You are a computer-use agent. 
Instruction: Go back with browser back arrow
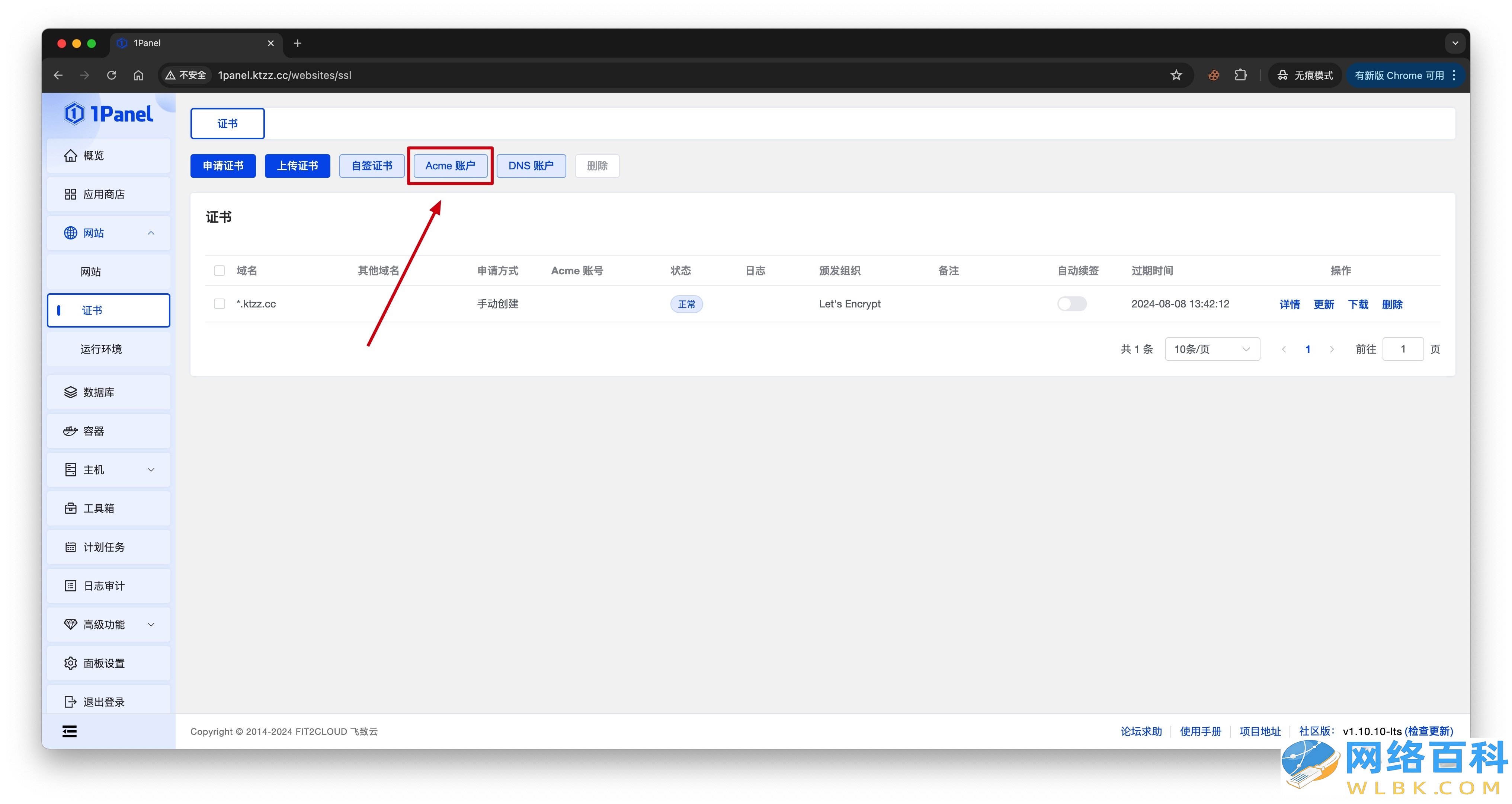58,75
